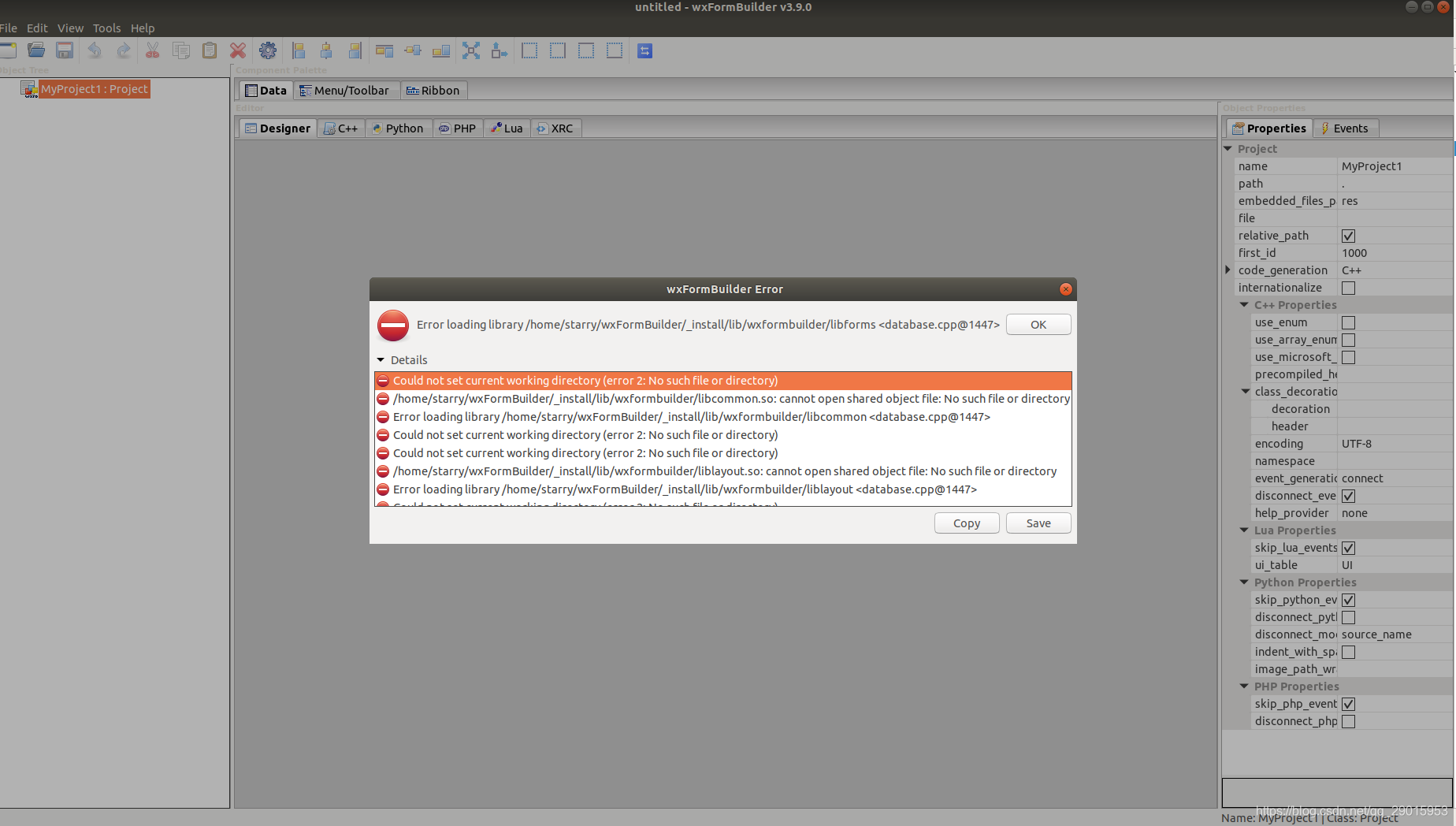Switch to the XRC editor tab
This screenshot has height=826, width=1456.
(x=555, y=128)
